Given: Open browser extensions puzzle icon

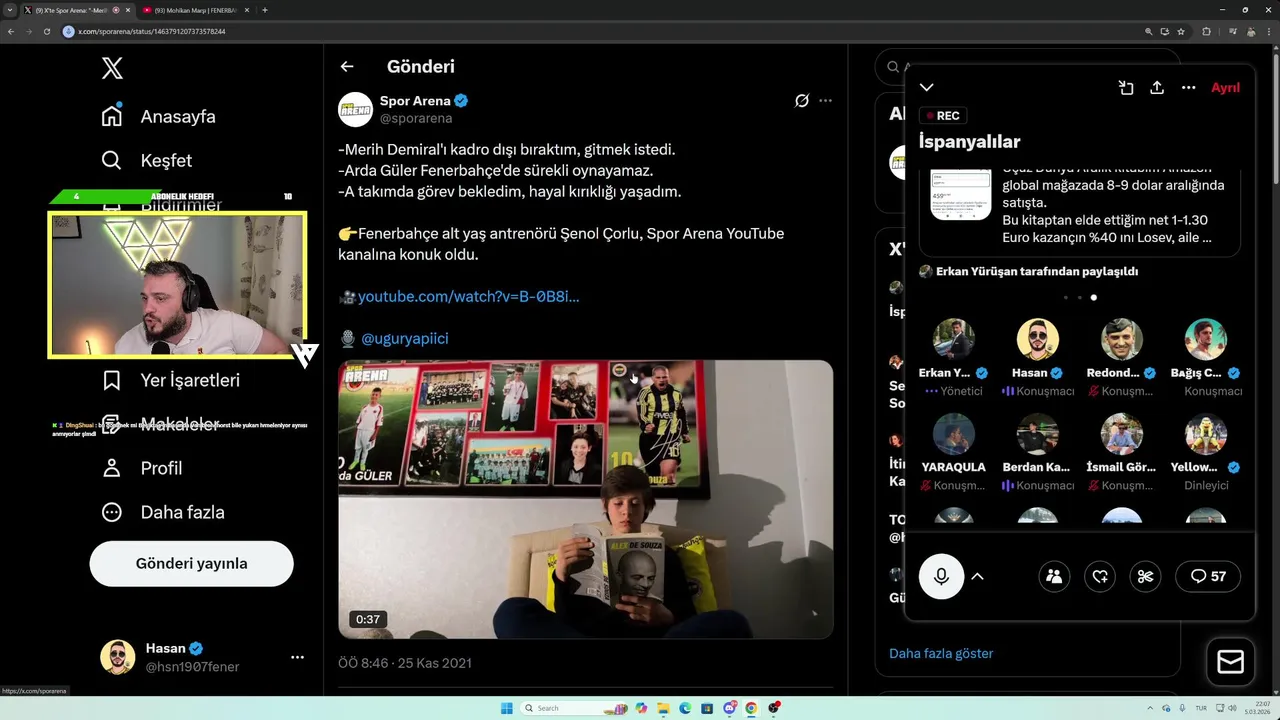Looking at the screenshot, I should click(1206, 31).
